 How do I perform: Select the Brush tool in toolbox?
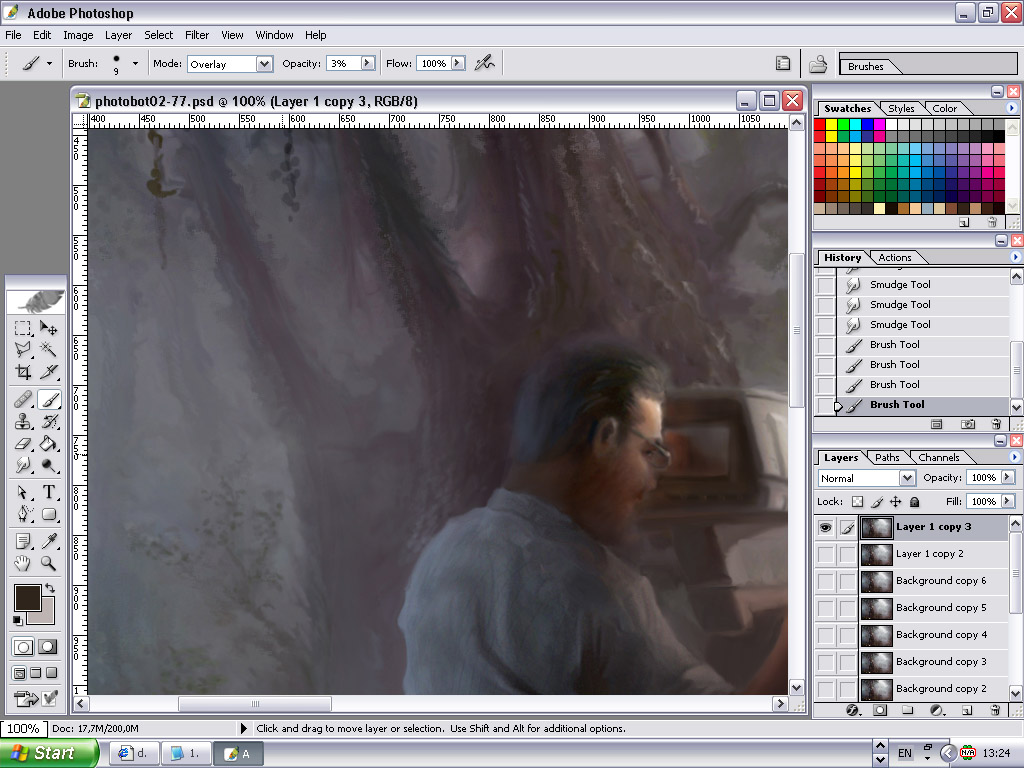pyautogui.click(x=48, y=399)
